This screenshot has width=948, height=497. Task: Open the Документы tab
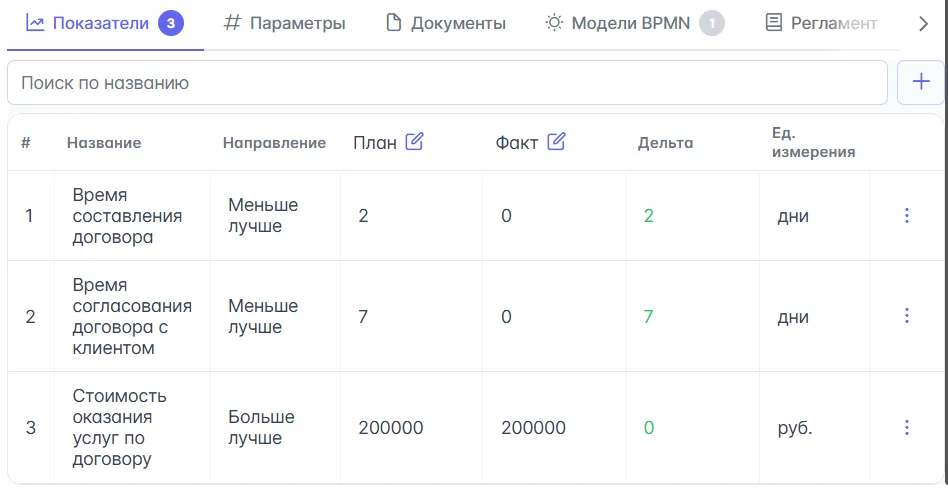coord(446,23)
